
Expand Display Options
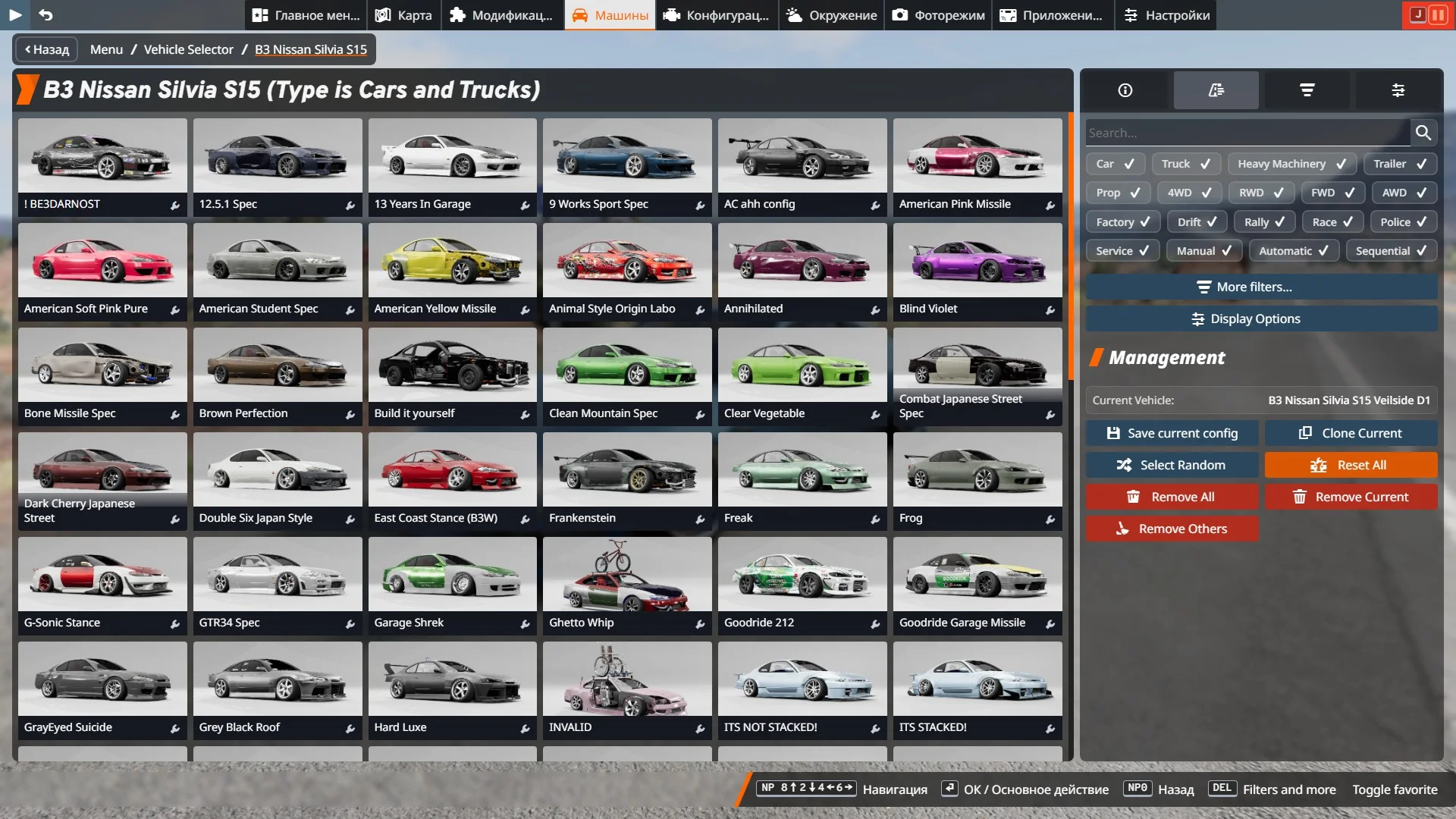pyautogui.click(x=1261, y=318)
